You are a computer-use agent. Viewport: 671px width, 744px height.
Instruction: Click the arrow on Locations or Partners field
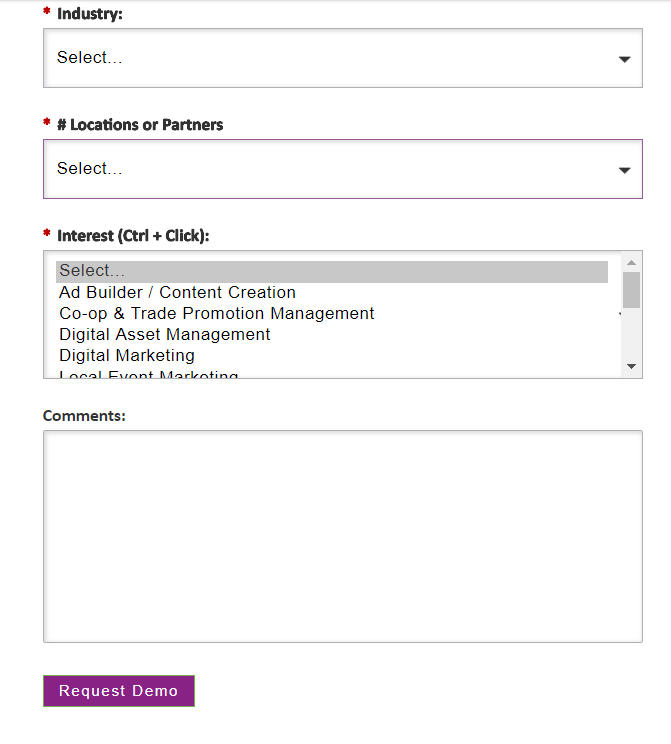tap(624, 170)
